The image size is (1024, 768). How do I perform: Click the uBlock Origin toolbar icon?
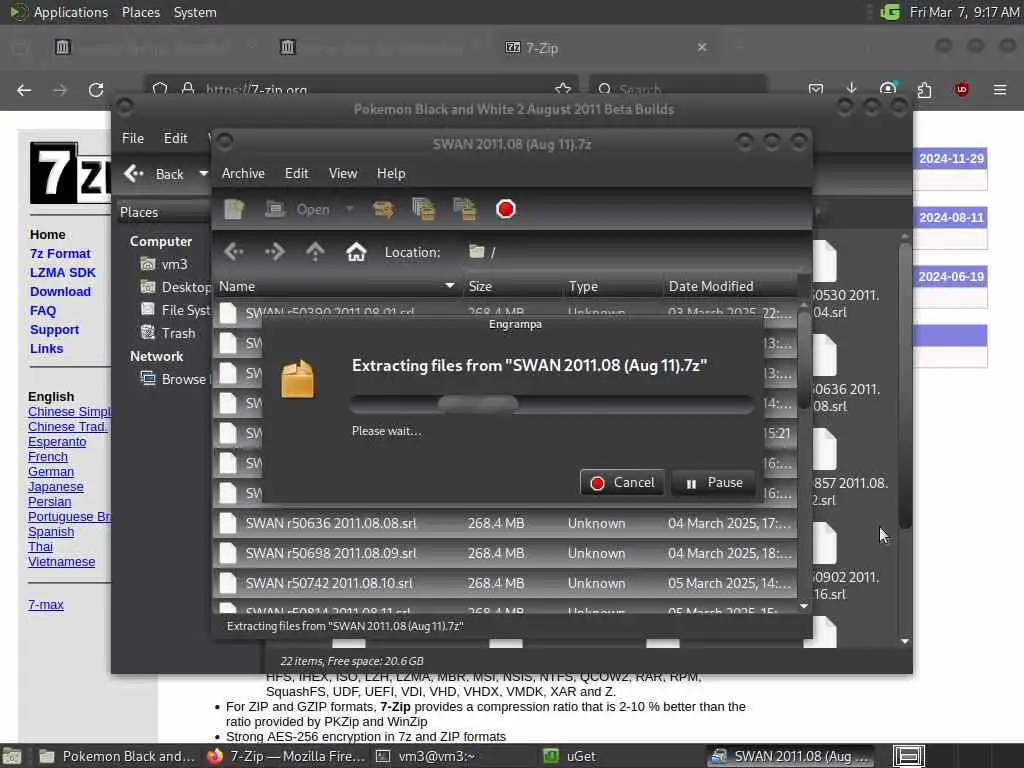(x=961, y=89)
